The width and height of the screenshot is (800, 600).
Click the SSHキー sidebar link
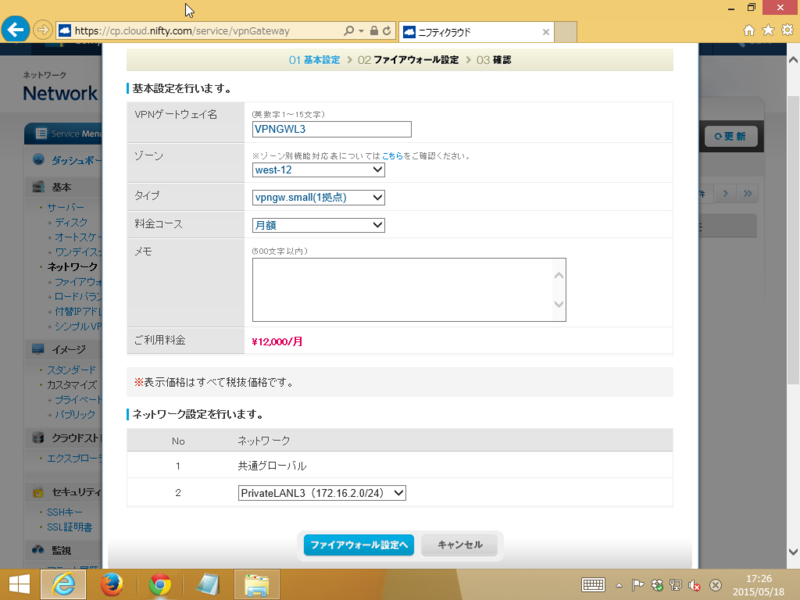[x=64, y=512]
